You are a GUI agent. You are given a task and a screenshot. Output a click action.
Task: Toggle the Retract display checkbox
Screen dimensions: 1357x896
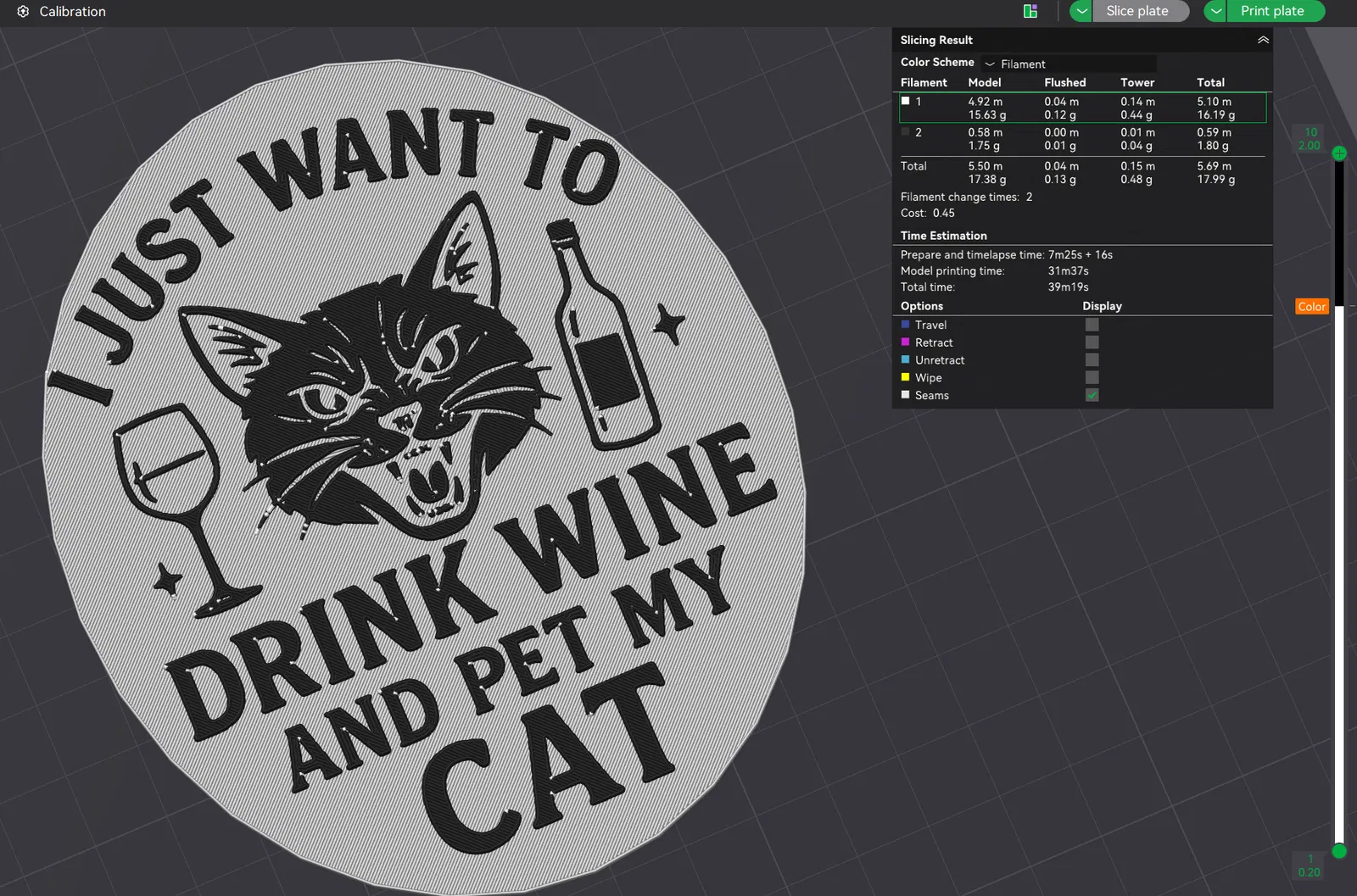[x=1092, y=342]
